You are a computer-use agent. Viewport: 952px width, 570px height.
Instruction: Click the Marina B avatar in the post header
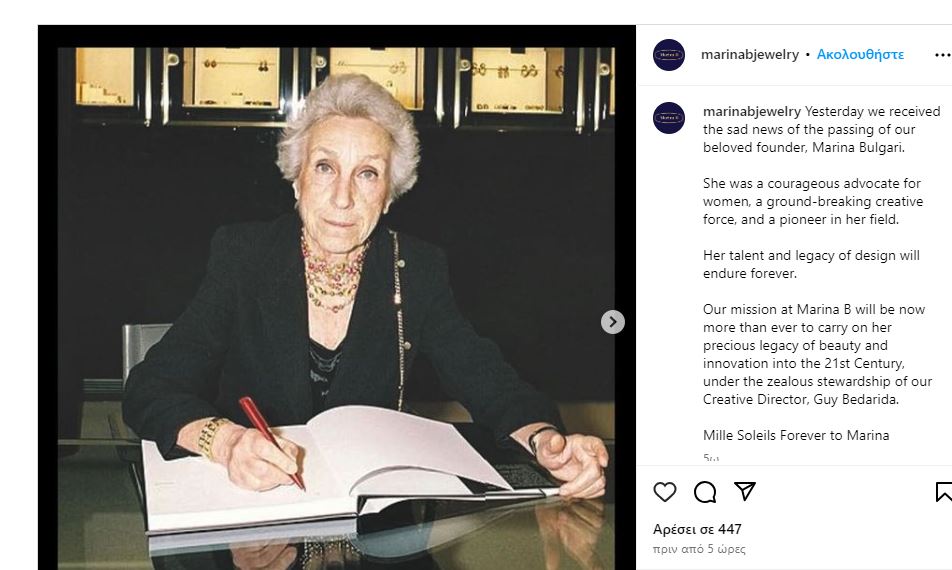pos(669,55)
